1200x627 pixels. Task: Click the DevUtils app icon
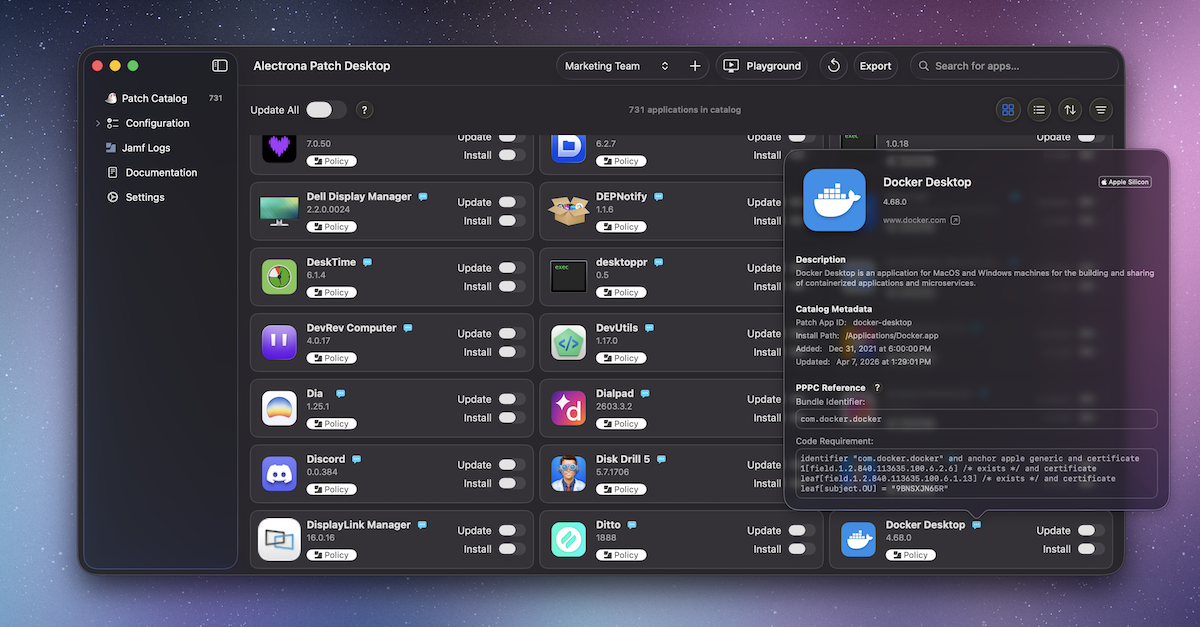[569, 342]
